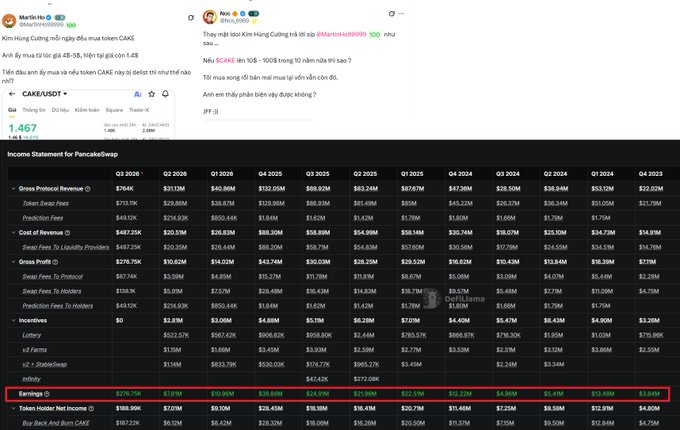This screenshot has width=680, height=430.
Task: Click the $28.45M Token Holder Net Income cell
Action: (270, 408)
